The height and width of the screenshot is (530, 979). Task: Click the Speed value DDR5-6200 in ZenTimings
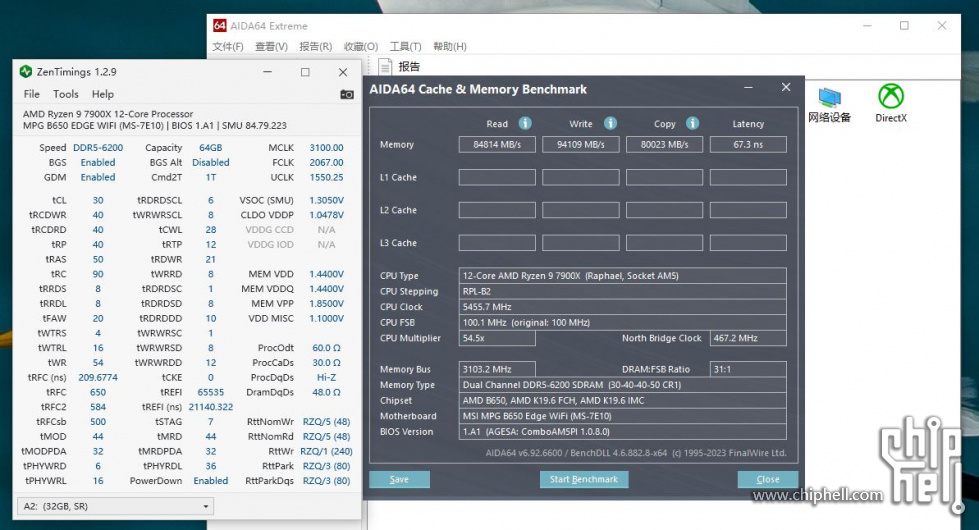click(x=98, y=148)
